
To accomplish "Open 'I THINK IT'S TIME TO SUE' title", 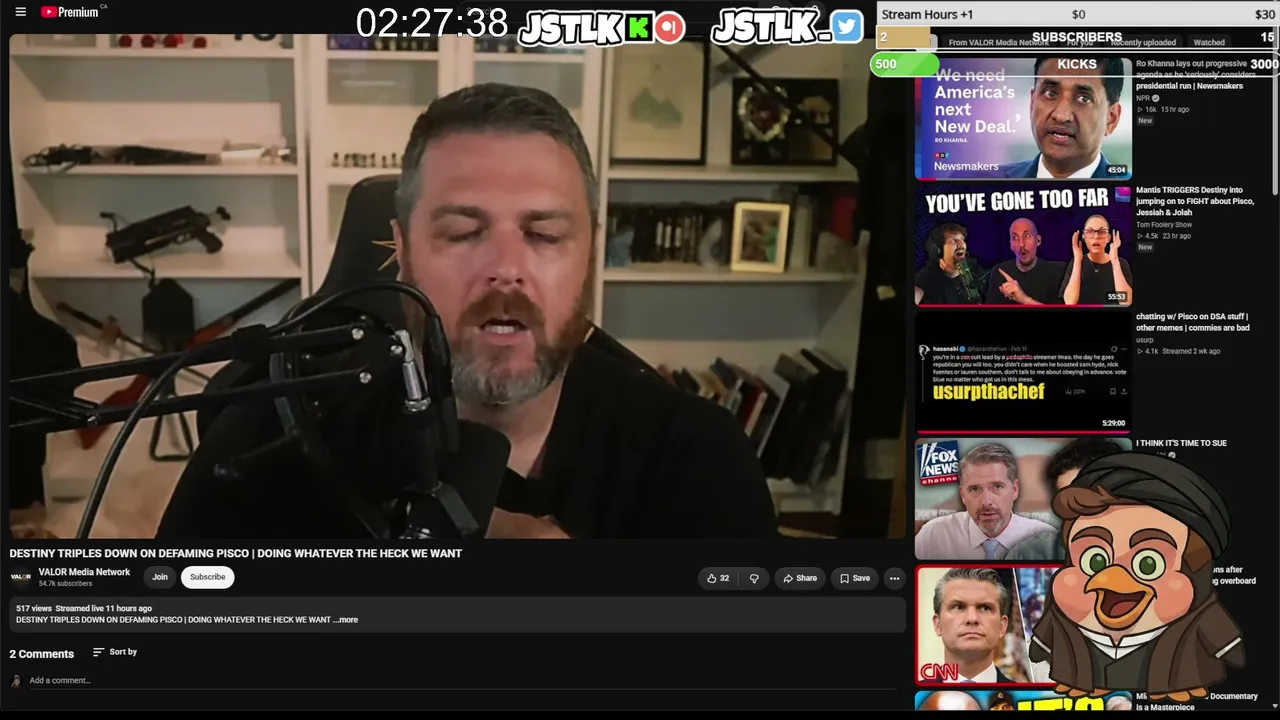I will (x=1181, y=443).
